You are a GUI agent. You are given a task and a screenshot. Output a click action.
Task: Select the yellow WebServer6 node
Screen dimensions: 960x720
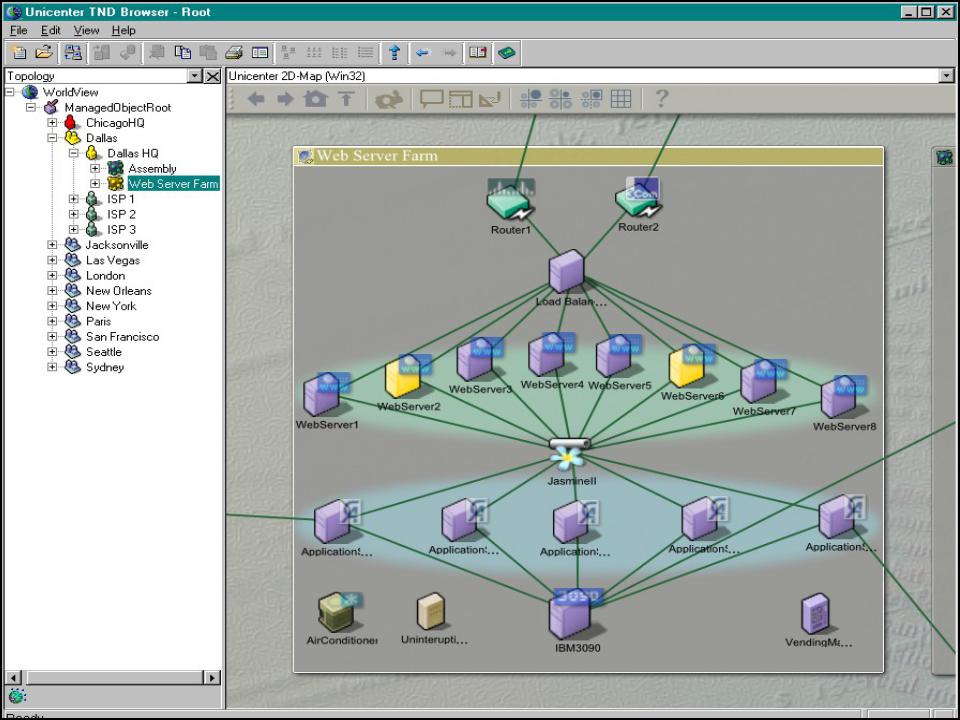(688, 367)
